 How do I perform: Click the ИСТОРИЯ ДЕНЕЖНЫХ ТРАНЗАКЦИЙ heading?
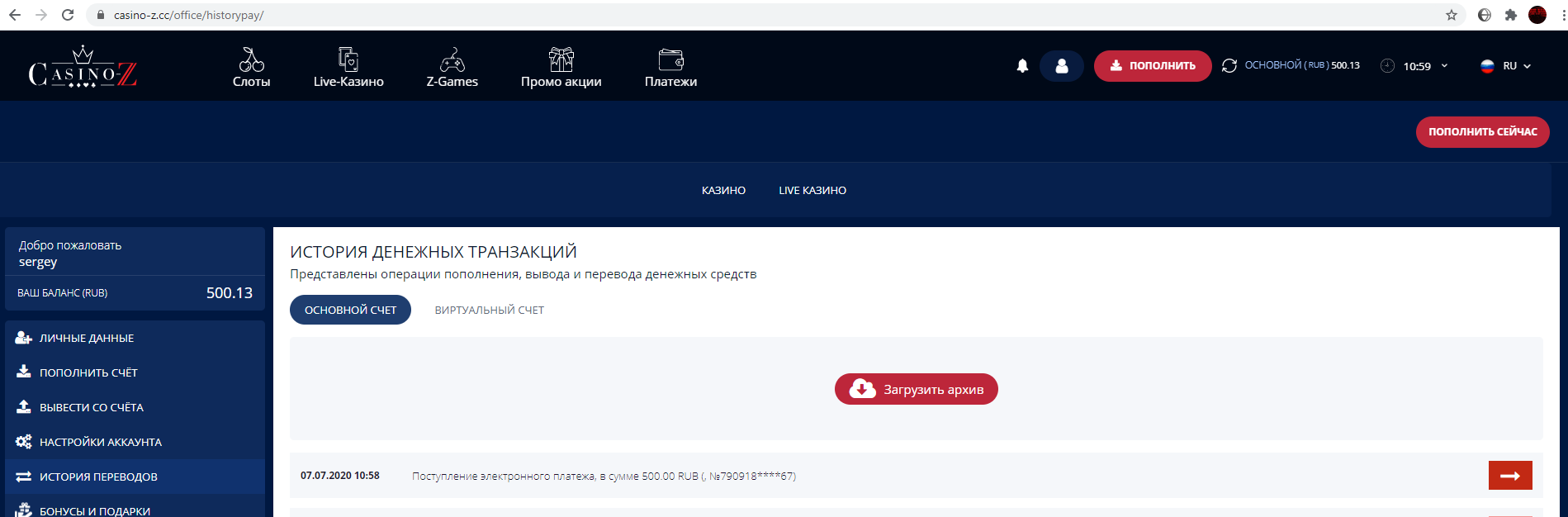[x=433, y=252]
